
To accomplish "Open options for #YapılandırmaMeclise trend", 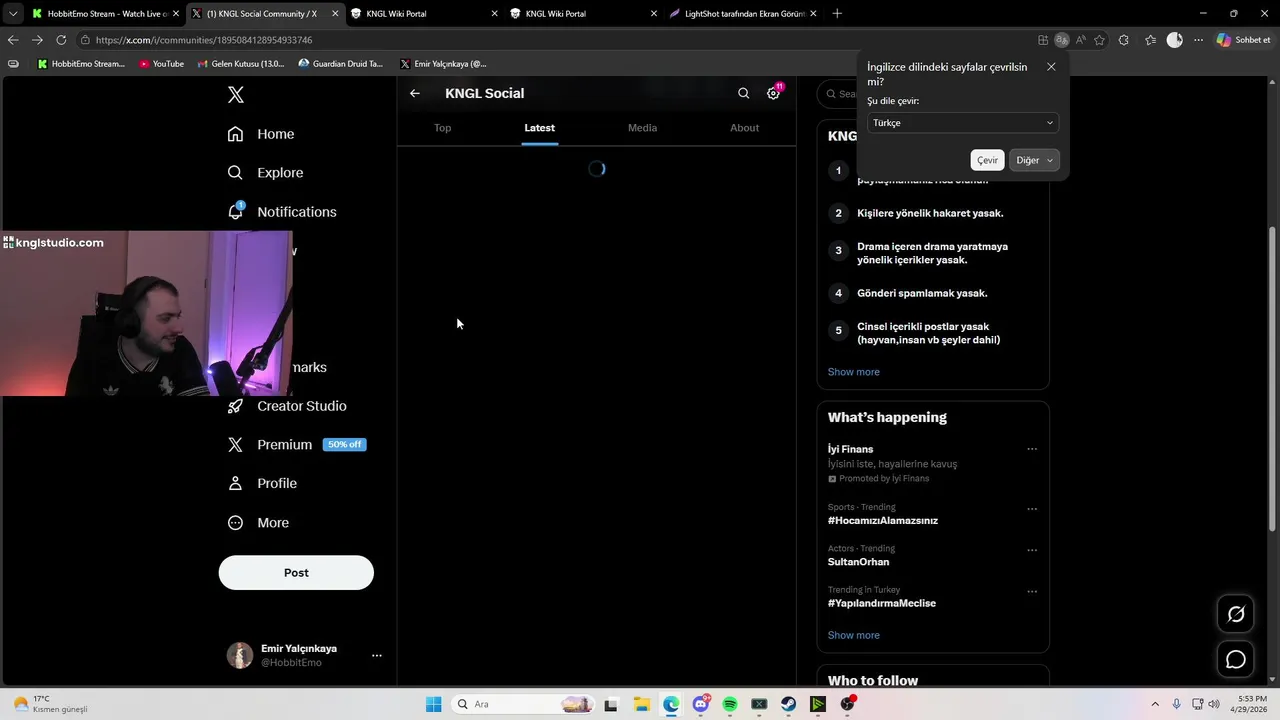I will (1032, 591).
